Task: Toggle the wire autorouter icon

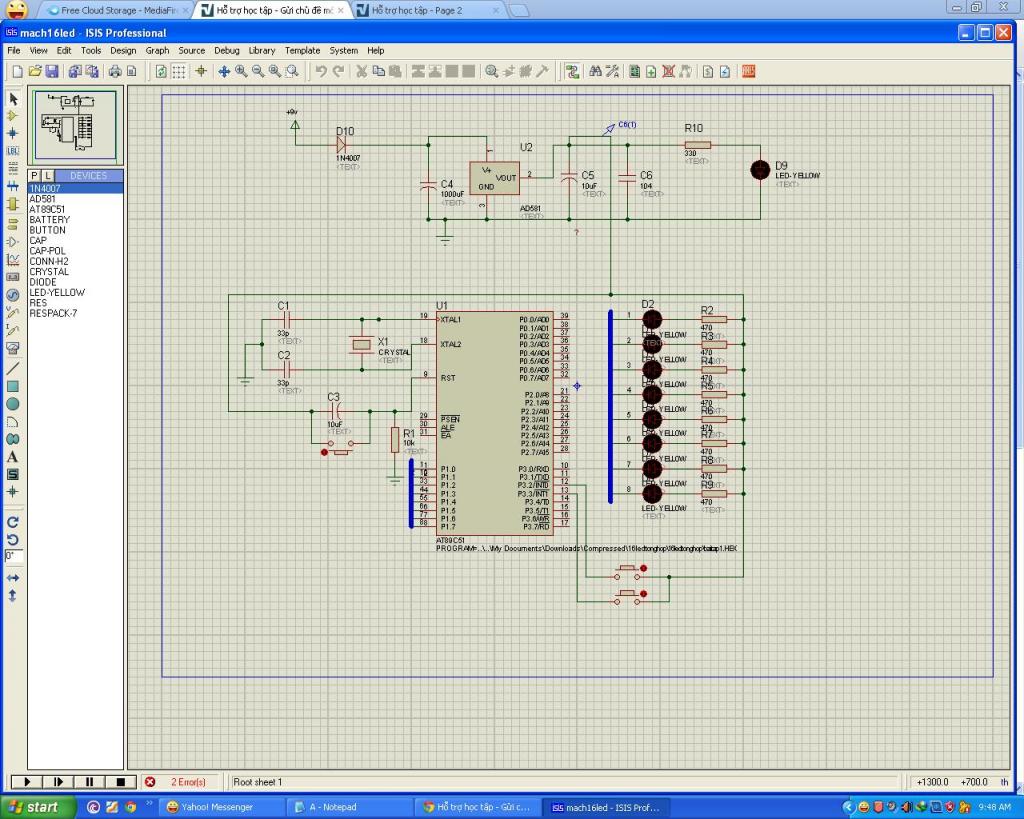Action: pyautogui.click(x=572, y=71)
